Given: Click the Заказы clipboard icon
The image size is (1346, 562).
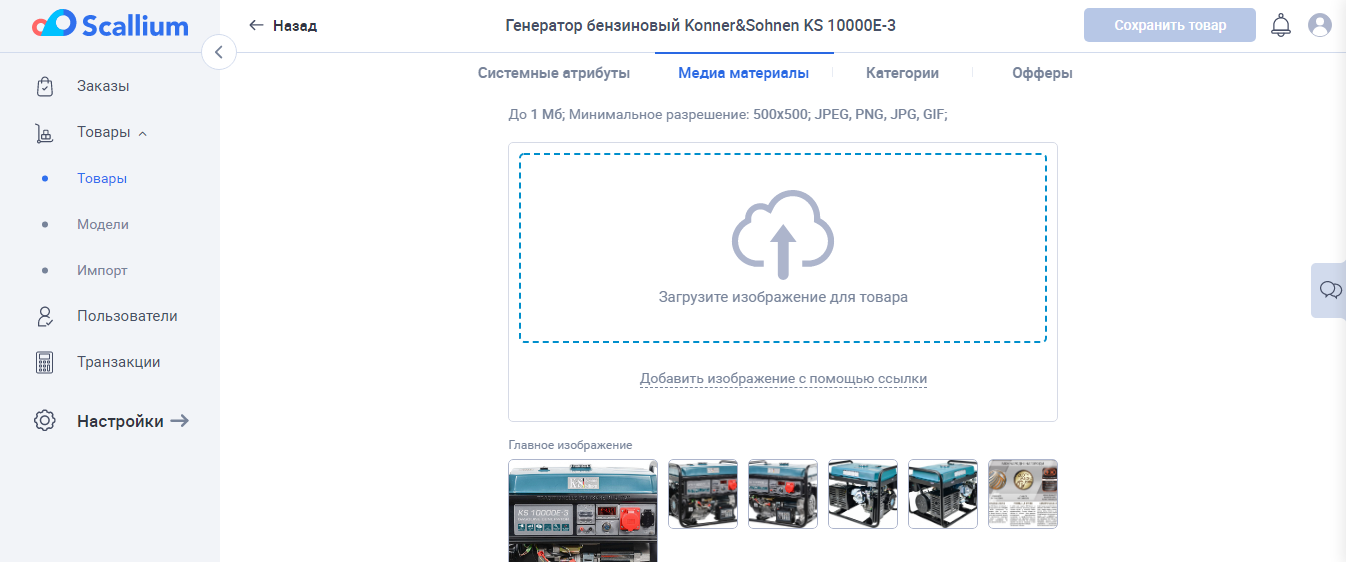Looking at the screenshot, I should [45, 87].
